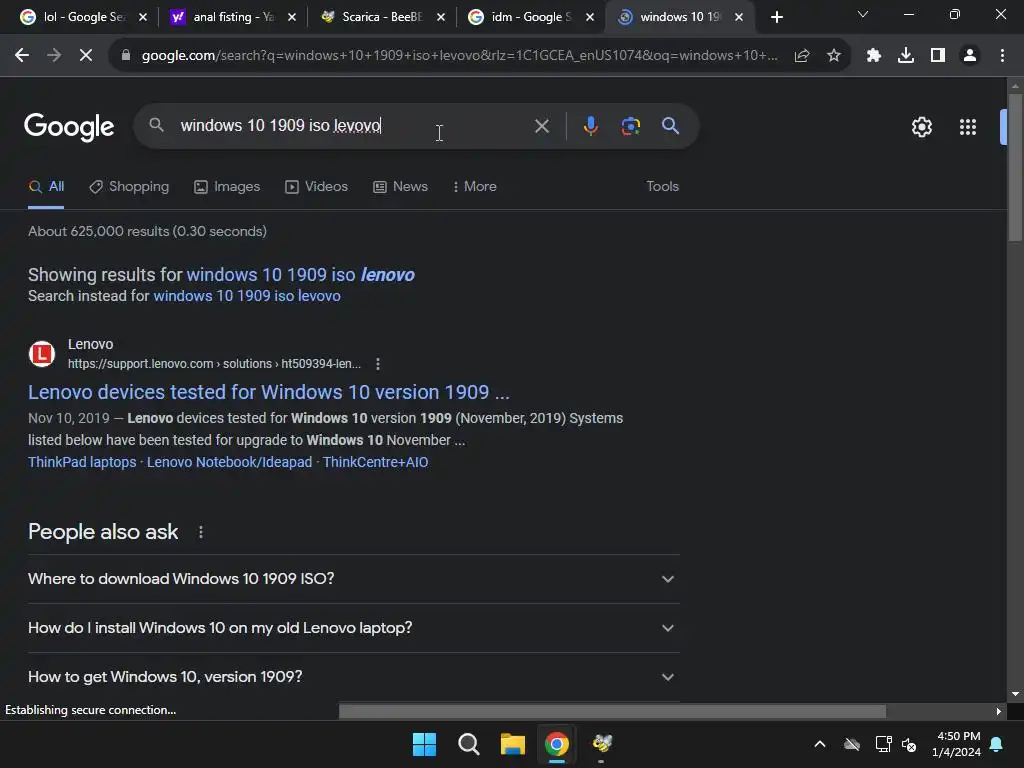The height and width of the screenshot is (768, 1024).
Task: Switch to the idm Google Search tab
Action: pyautogui.click(x=531, y=17)
